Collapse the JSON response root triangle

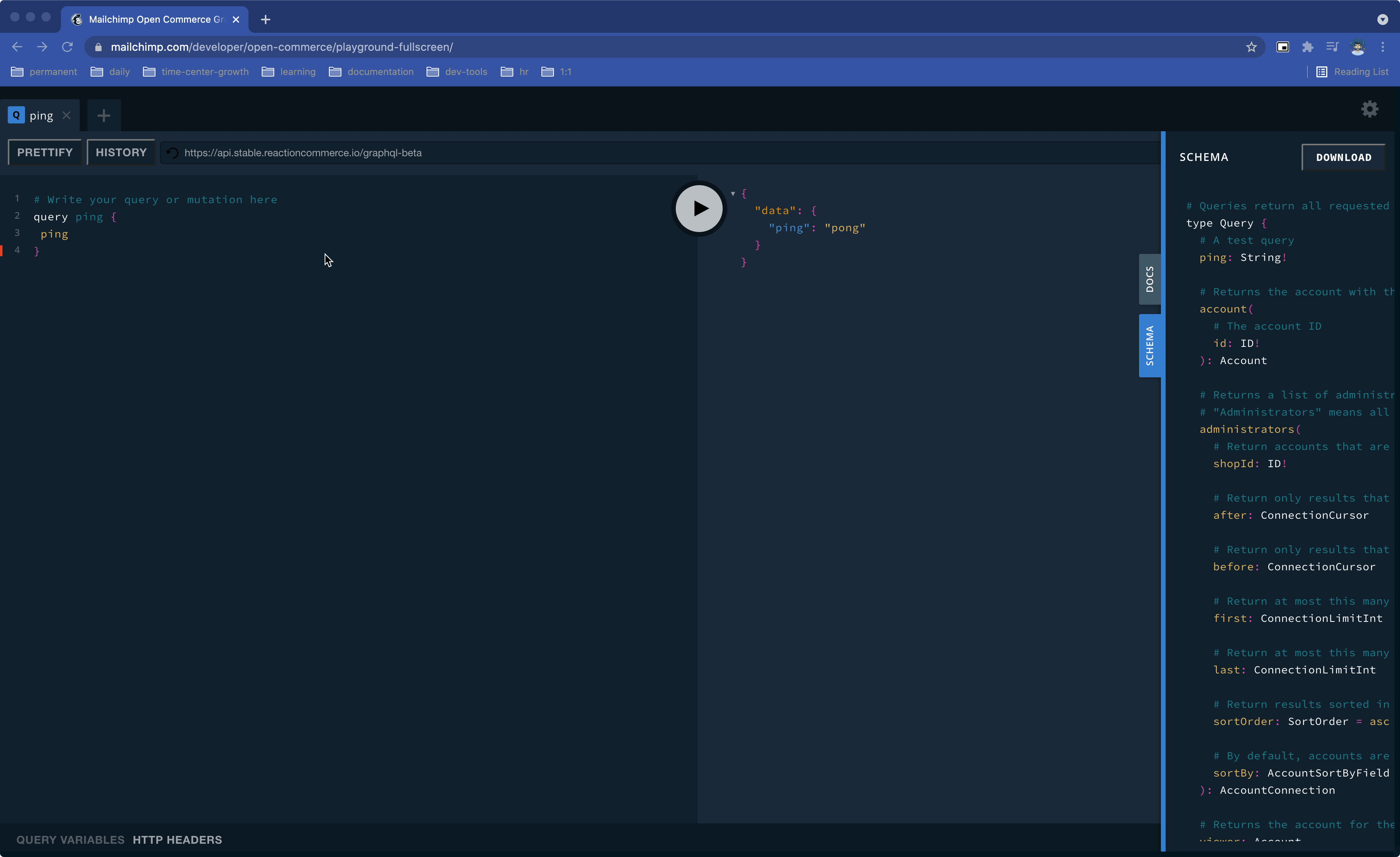click(x=733, y=194)
